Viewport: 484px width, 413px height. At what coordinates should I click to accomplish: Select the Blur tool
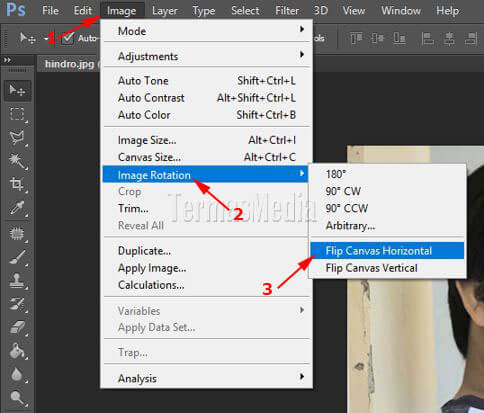[17, 374]
